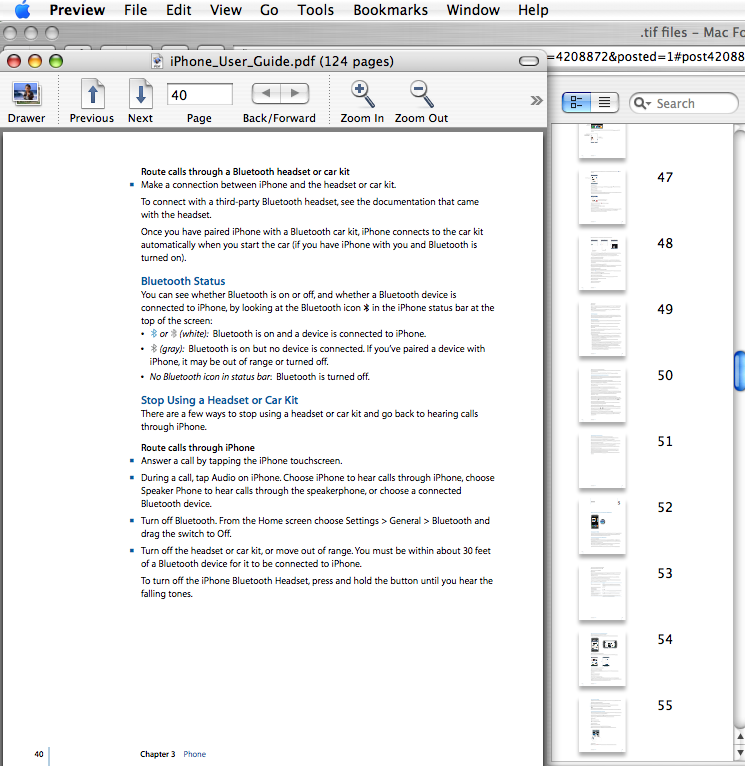The width and height of the screenshot is (745, 766).
Task: Open the Apple menu
Action: point(22,10)
